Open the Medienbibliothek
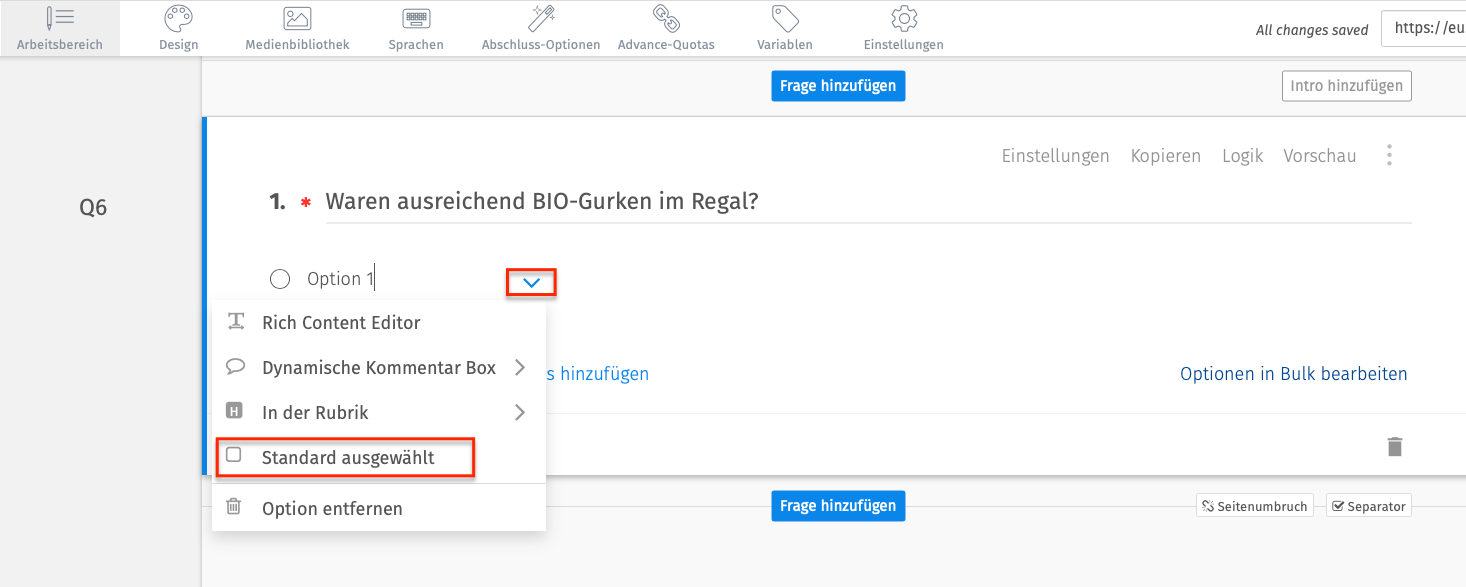 295,28
